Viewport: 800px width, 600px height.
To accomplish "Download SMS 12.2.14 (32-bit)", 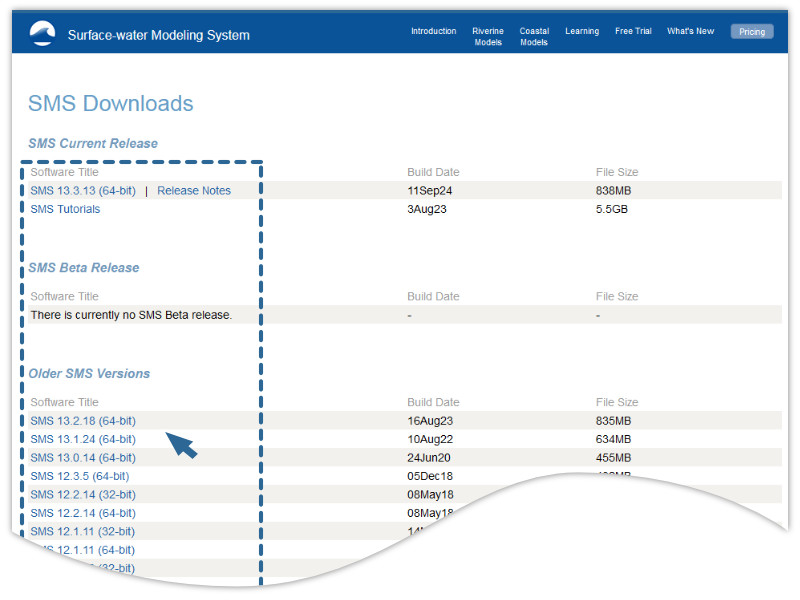I will (x=83, y=495).
